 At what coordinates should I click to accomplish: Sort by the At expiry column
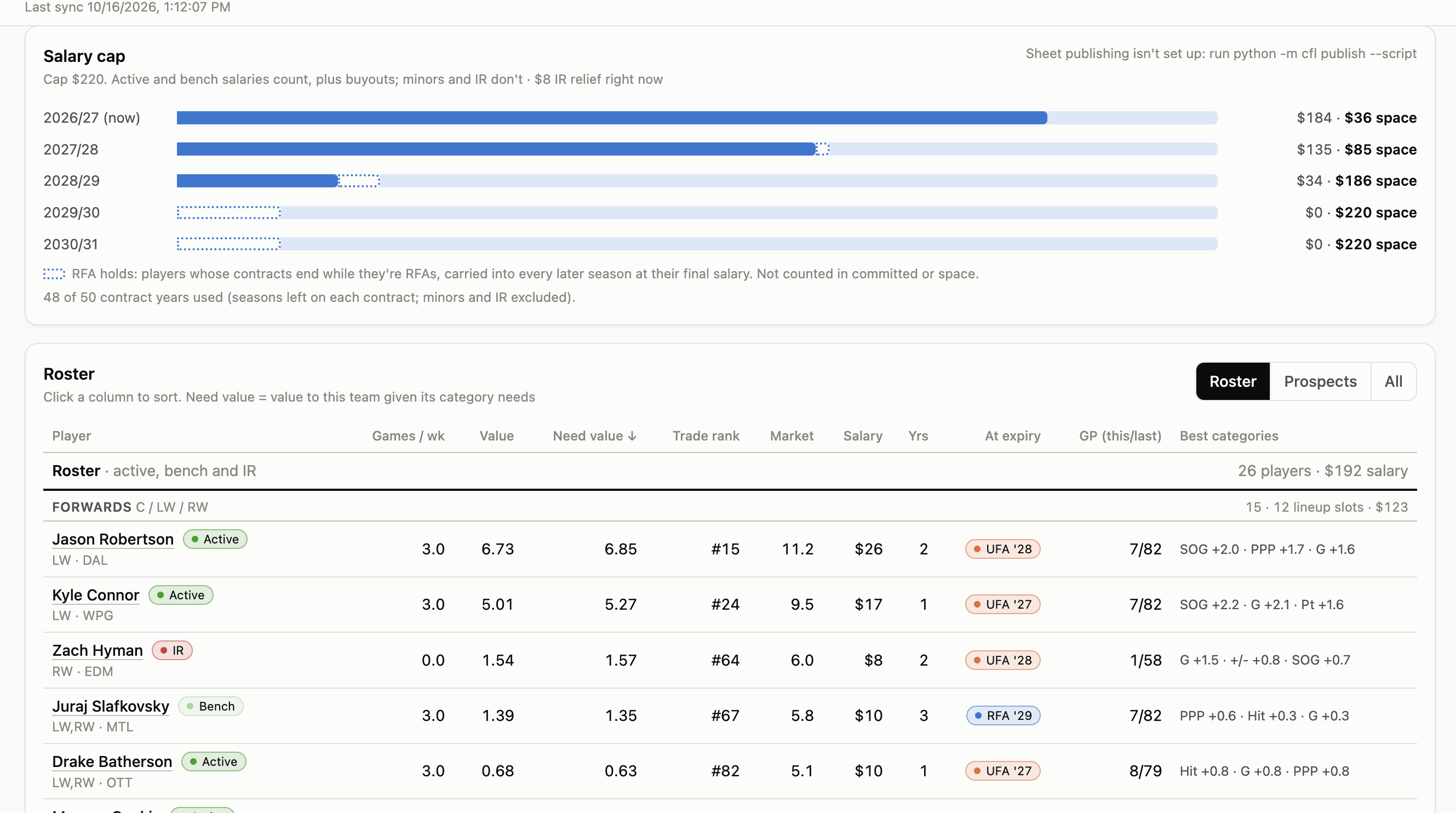[x=1012, y=436]
